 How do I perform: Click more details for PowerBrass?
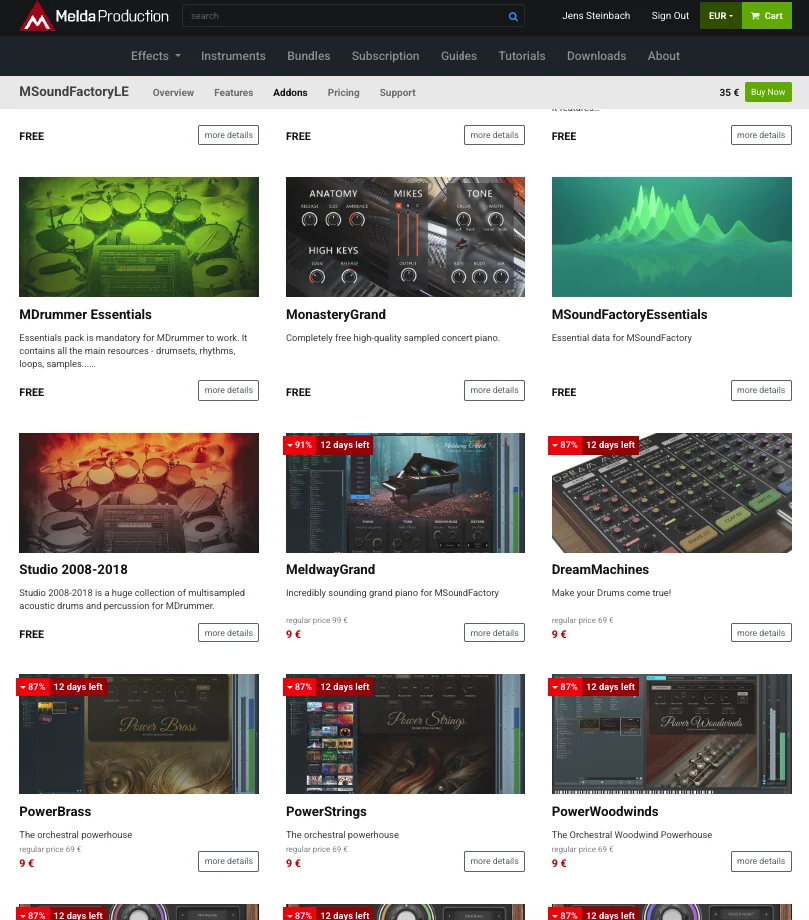click(x=228, y=861)
